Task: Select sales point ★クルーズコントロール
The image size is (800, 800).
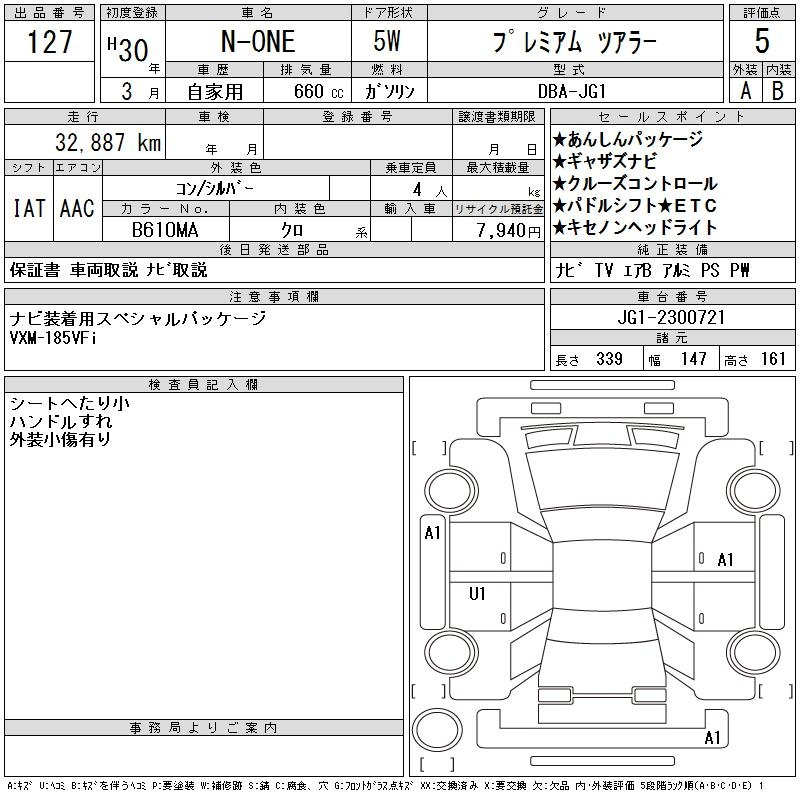Action: pyautogui.click(x=635, y=184)
